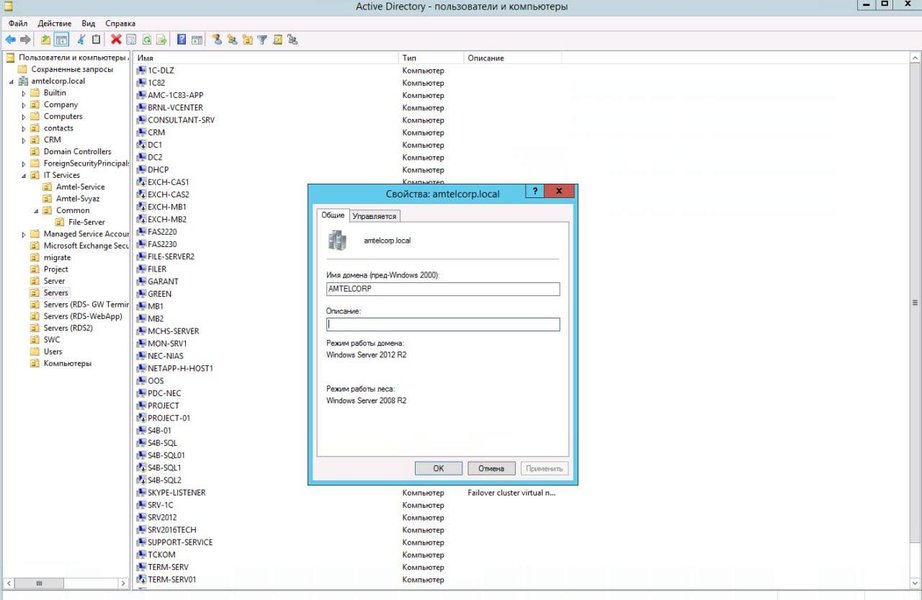Screen dimensions: 922x600
Task: Click the Отмена button
Action: tap(491, 468)
